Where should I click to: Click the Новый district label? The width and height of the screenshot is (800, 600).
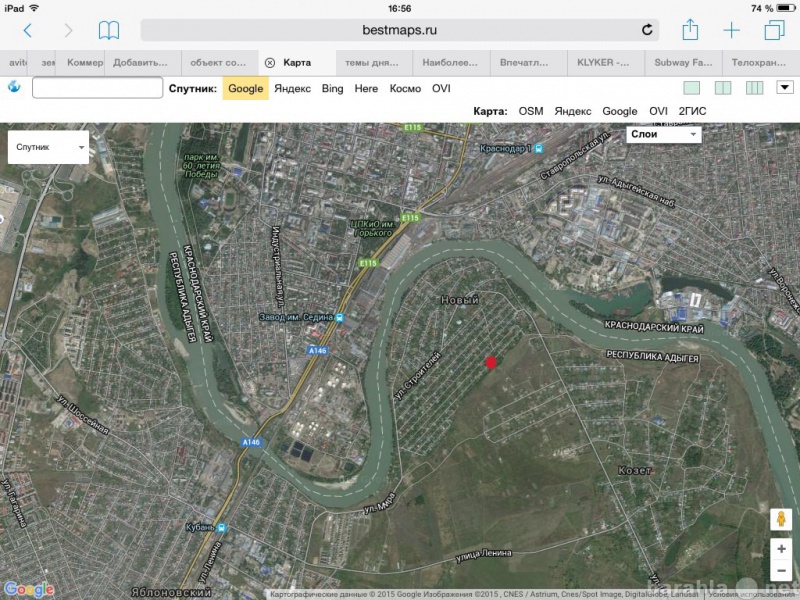(x=460, y=301)
